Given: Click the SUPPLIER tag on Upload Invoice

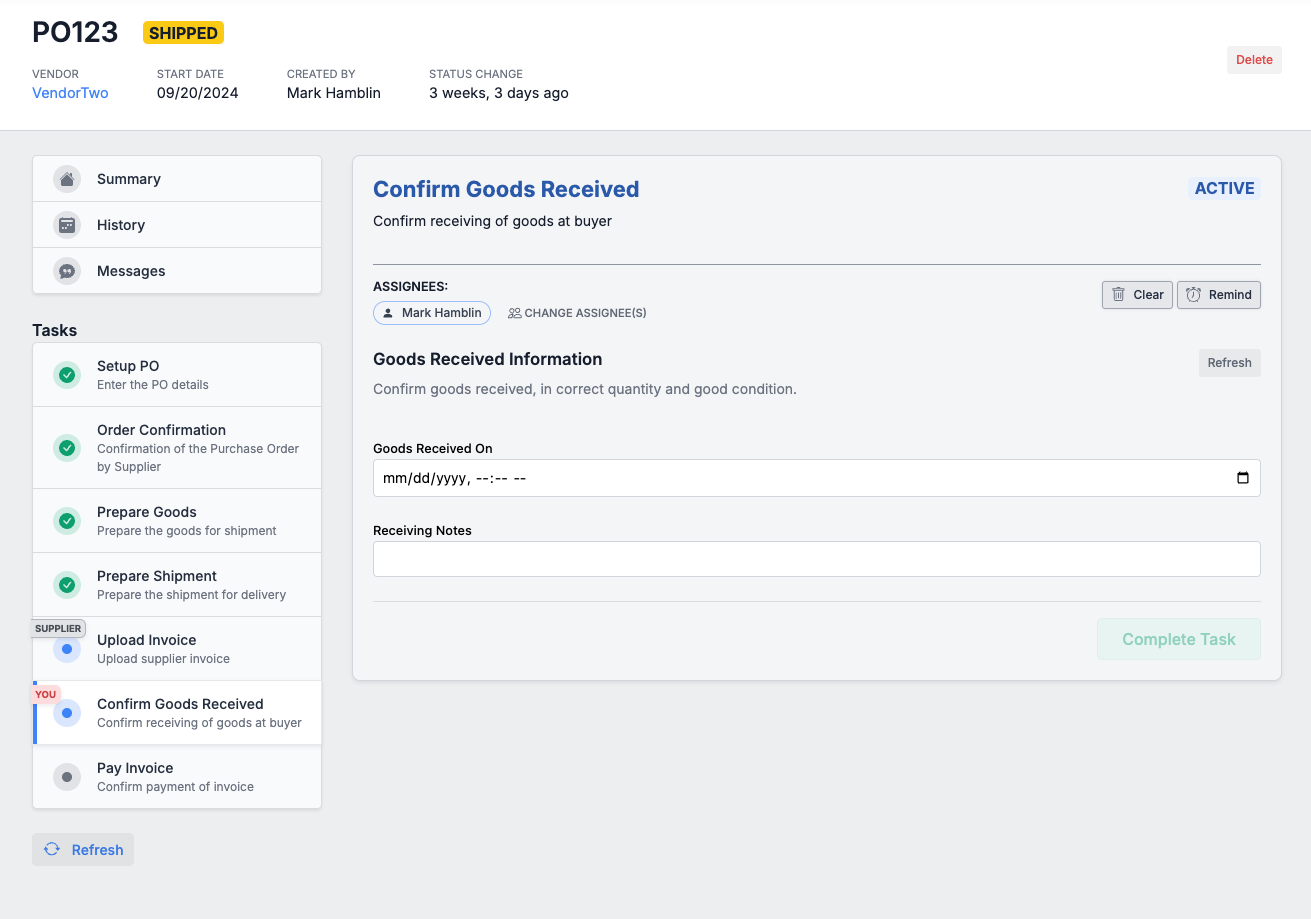Looking at the screenshot, I should click(x=58, y=629).
